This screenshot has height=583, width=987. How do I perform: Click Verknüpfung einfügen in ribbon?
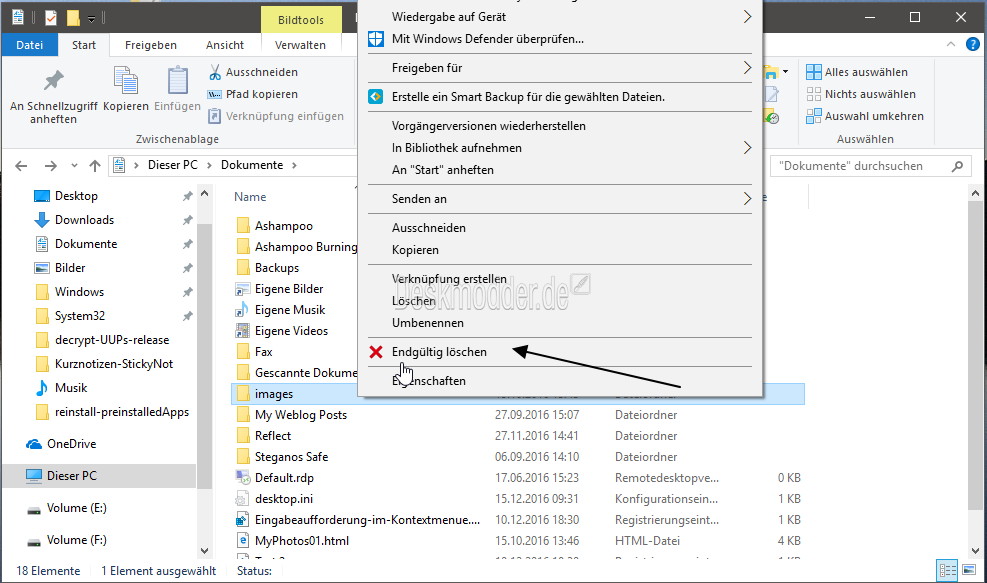276,116
